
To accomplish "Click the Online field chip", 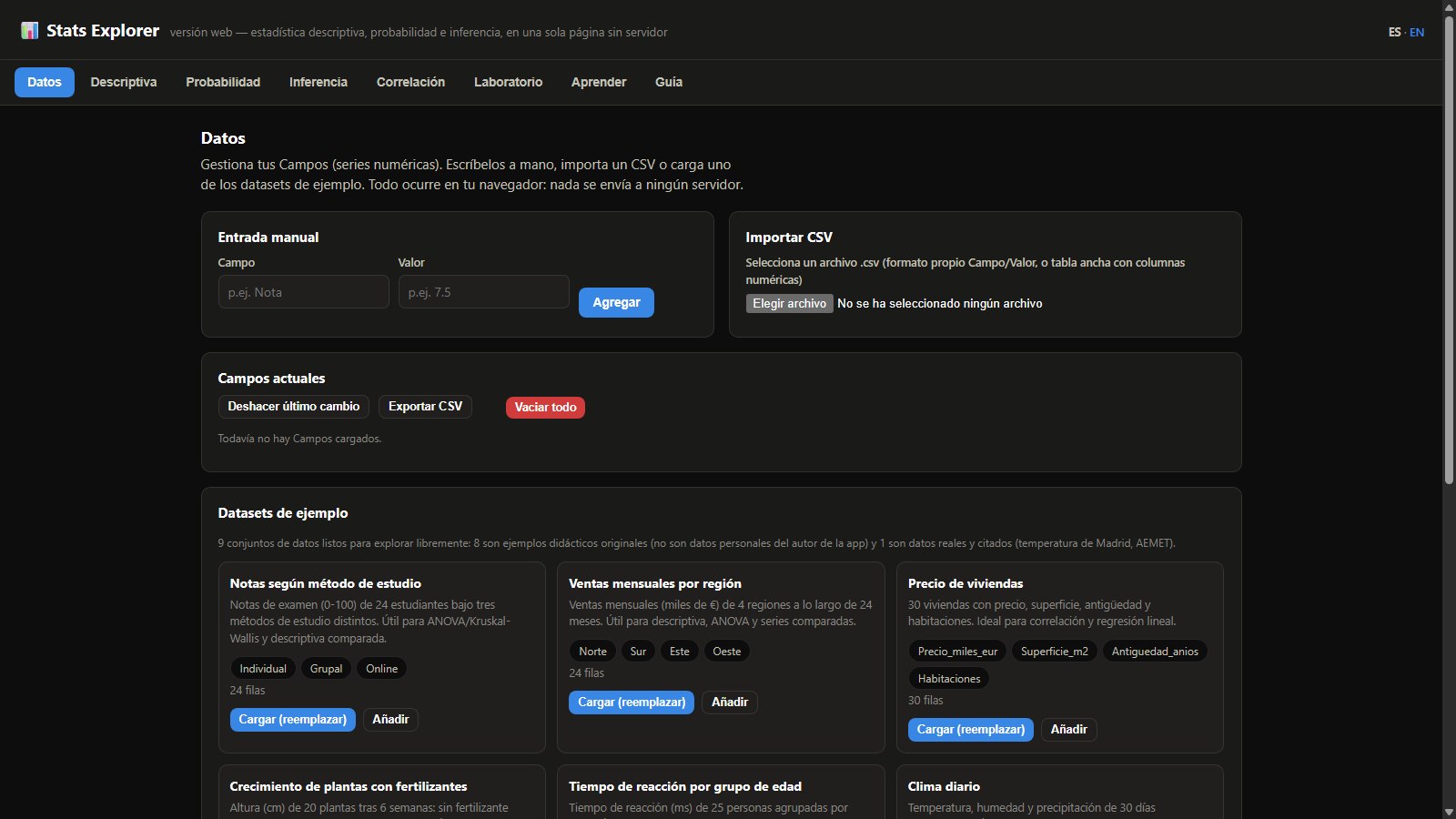I will (382, 669).
